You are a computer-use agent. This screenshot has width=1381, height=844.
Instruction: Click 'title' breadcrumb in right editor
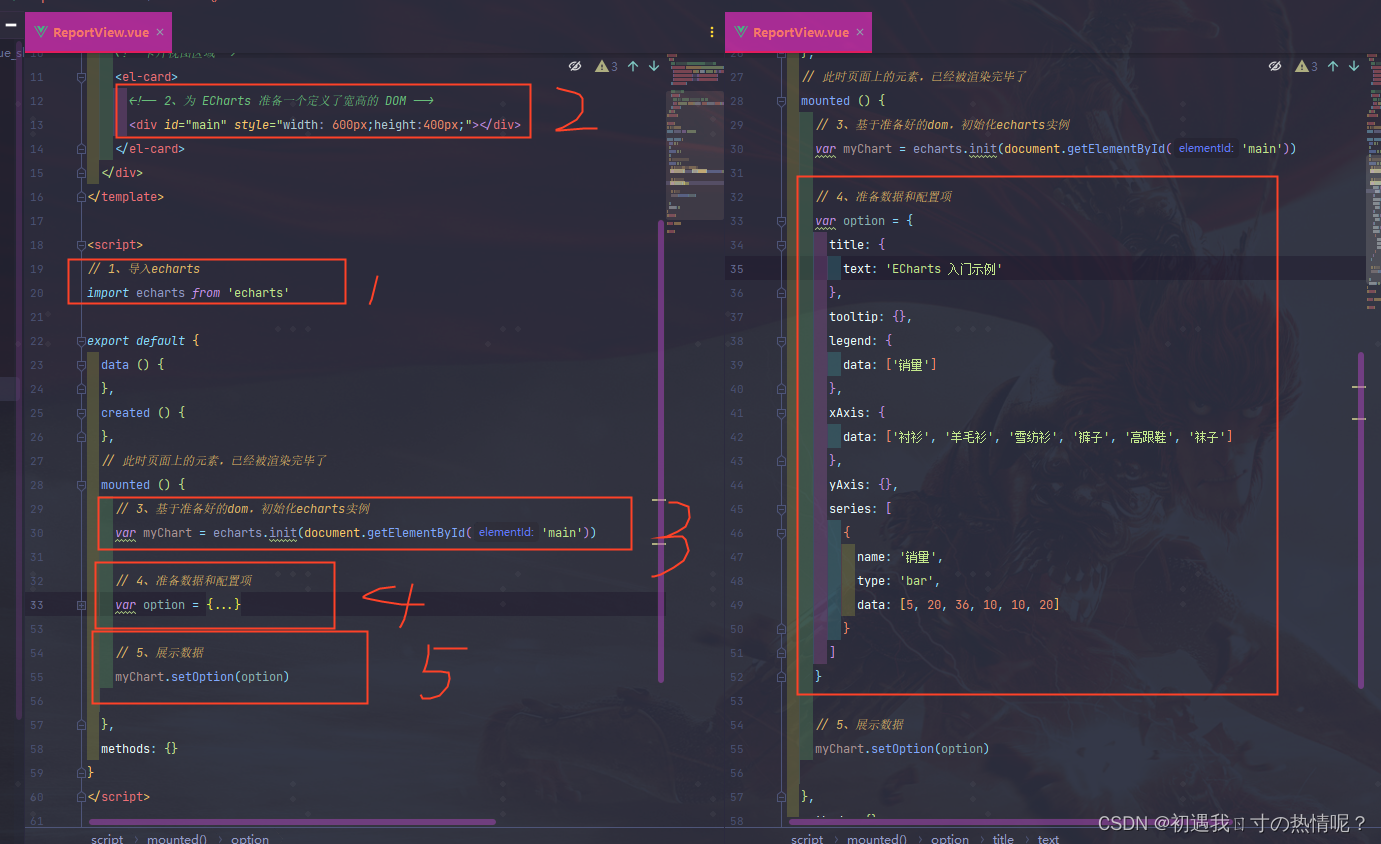coord(1003,838)
